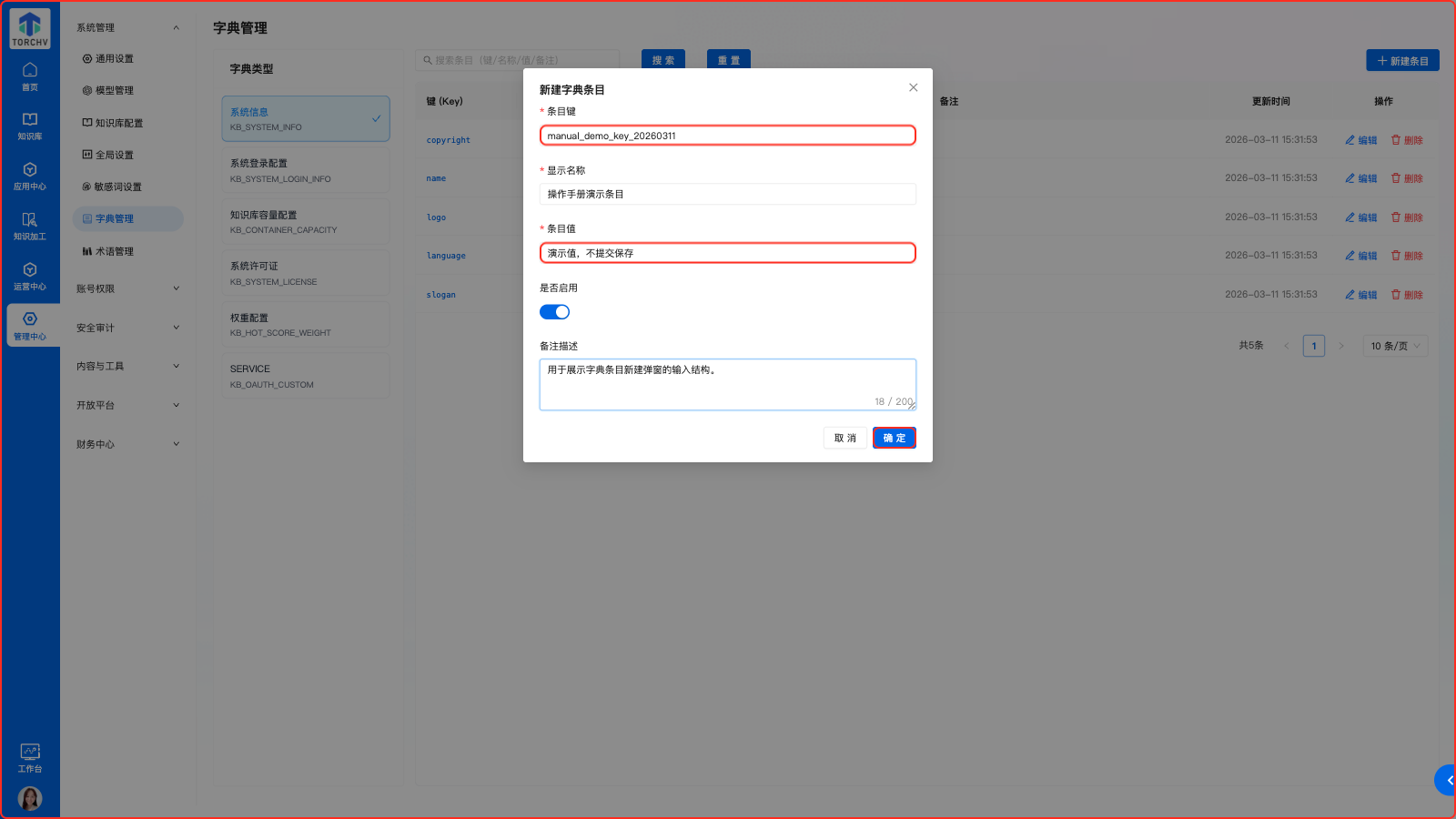Open the Operations Center (运营中心) icon
The image size is (1456, 819).
point(30,276)
